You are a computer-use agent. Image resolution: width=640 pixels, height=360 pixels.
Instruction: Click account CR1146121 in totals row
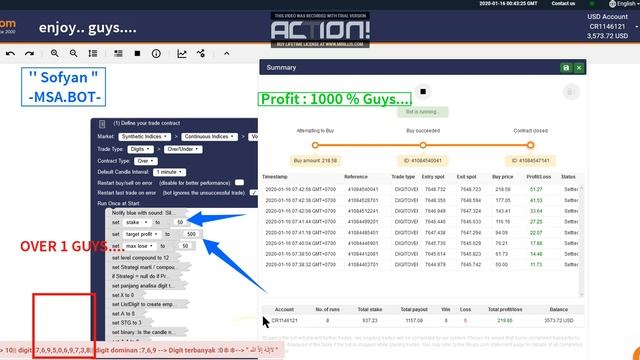[x=284, y=320]
